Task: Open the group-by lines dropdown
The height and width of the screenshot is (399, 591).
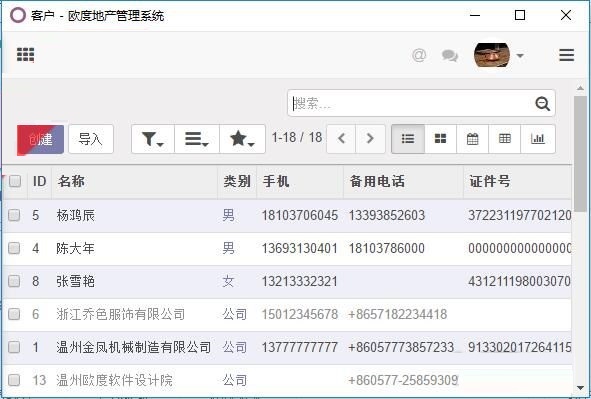Action: pos(197,139)
